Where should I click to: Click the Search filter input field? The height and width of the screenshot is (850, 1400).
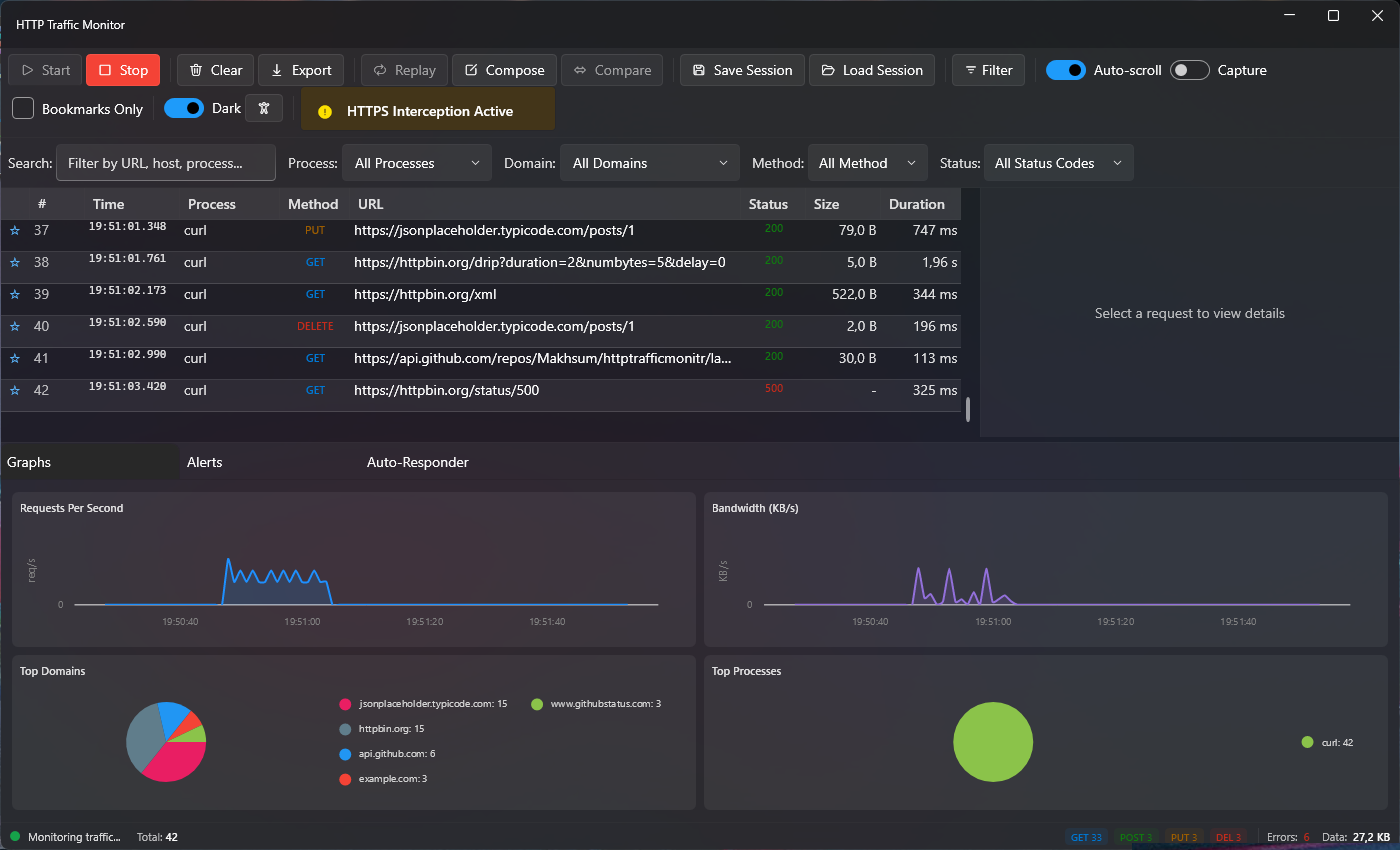click(166, 163)
